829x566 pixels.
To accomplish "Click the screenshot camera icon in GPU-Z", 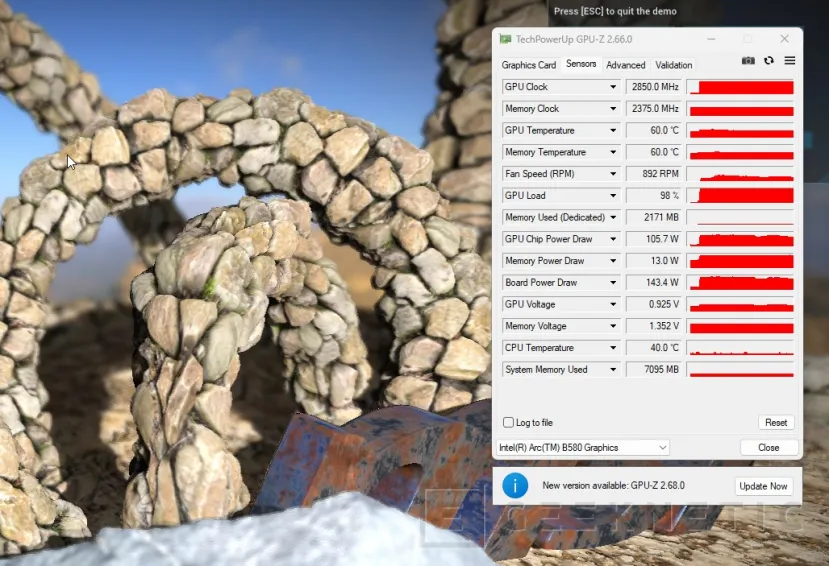I will coord(748,61).
